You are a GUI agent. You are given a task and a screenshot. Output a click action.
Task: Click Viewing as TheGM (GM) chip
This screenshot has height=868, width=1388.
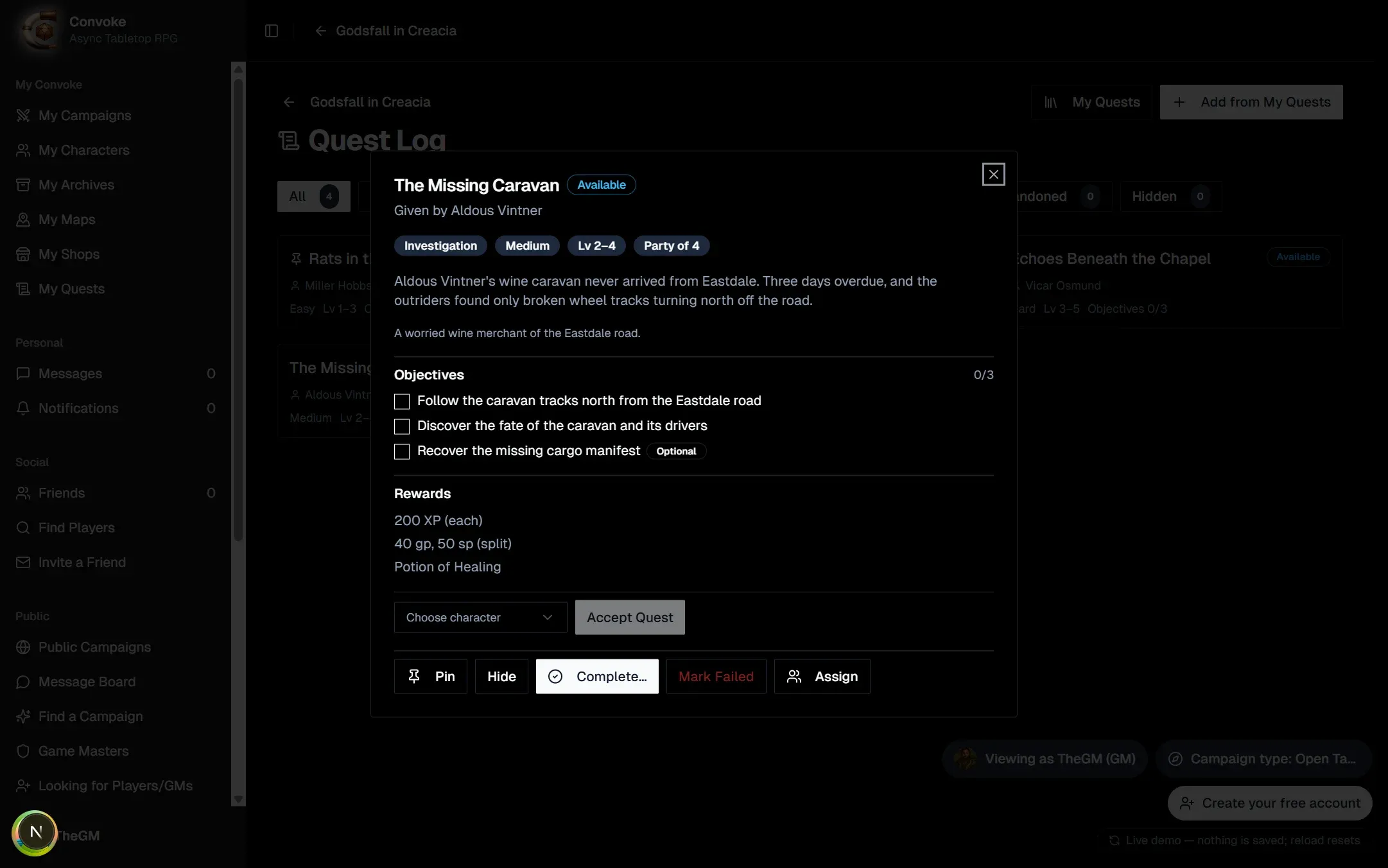1045,759
